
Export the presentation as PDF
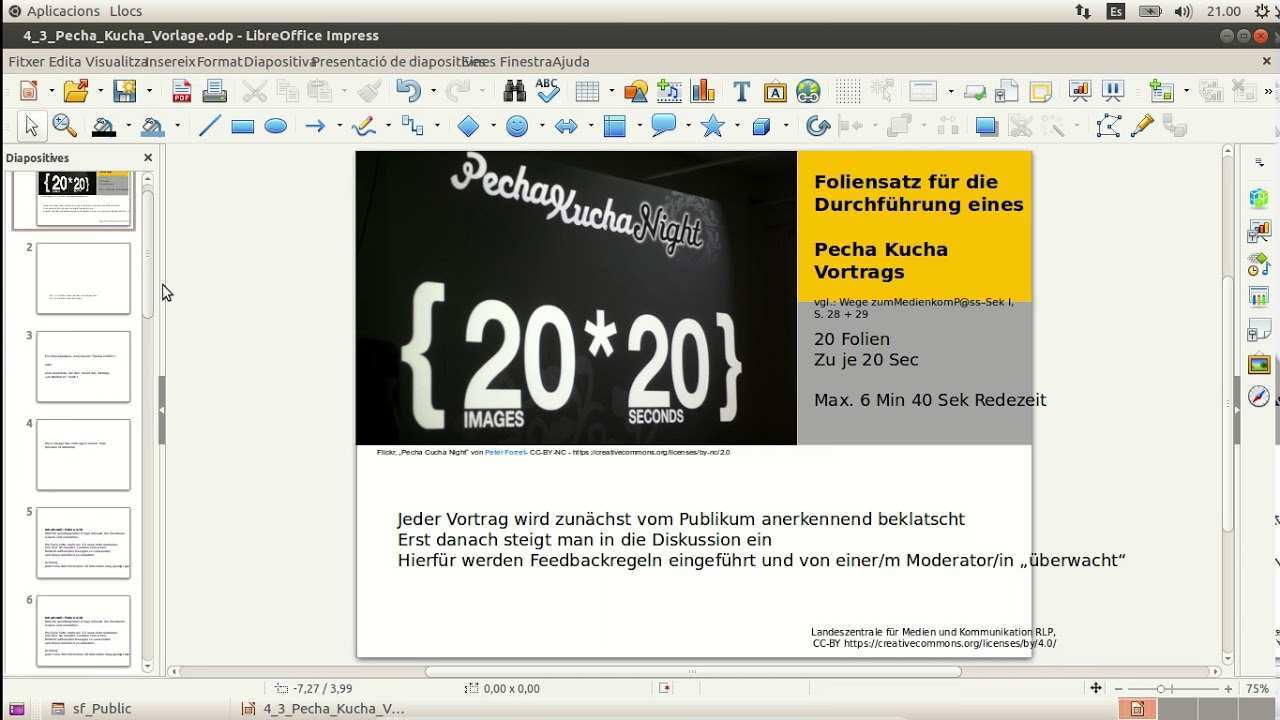pos(181,92)
